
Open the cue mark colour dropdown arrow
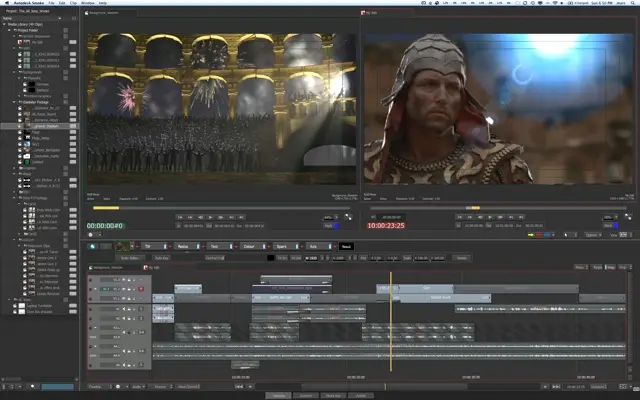click(553, 235)
